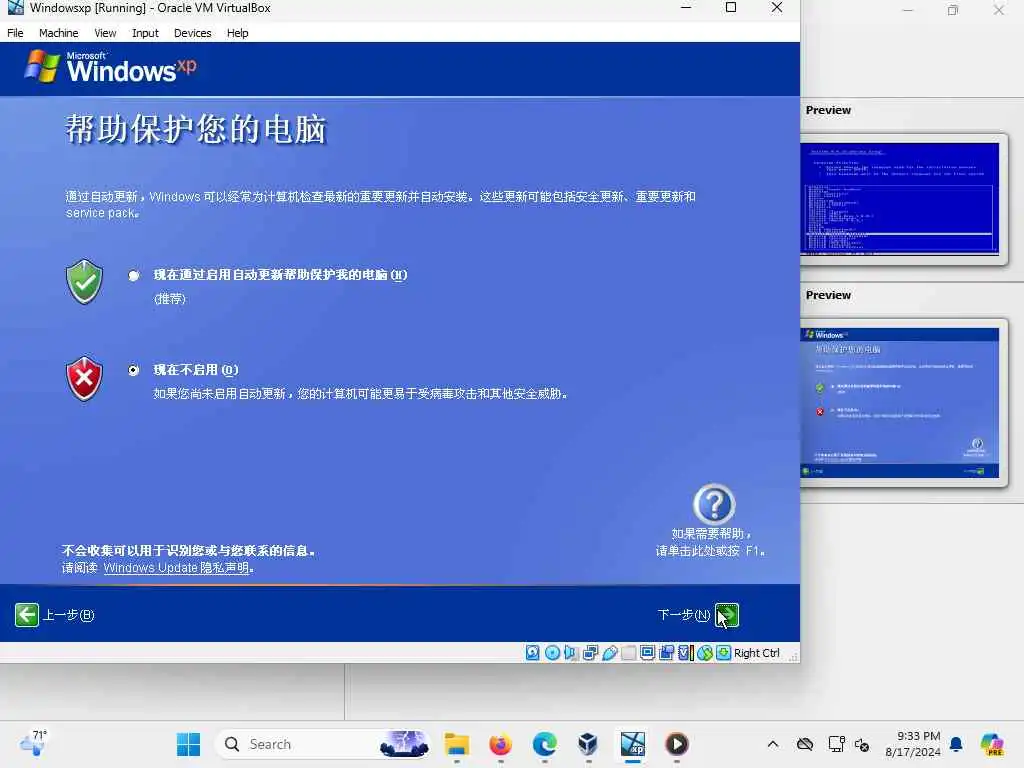Click the red shield X icon
This screenshot has height=768, width=1024.
(x=84, y=378)
